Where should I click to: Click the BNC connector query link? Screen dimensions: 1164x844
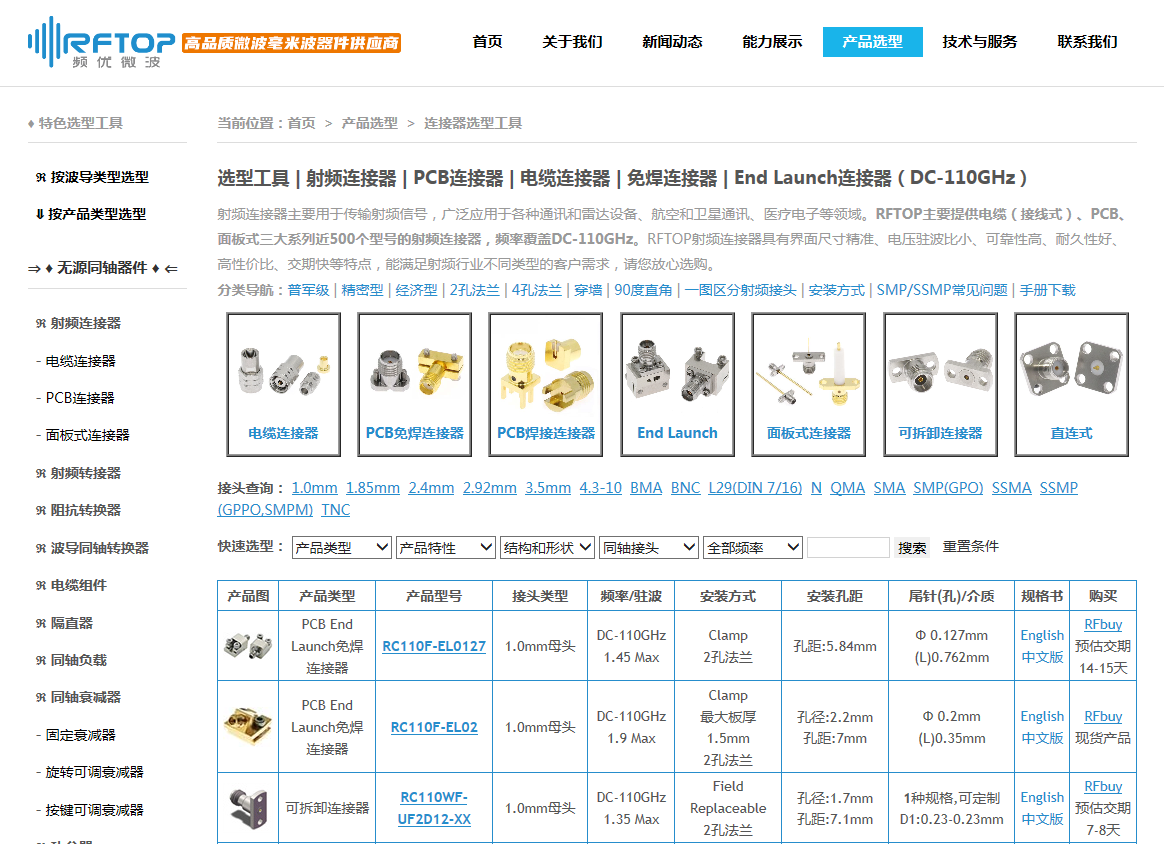(685, 488)
